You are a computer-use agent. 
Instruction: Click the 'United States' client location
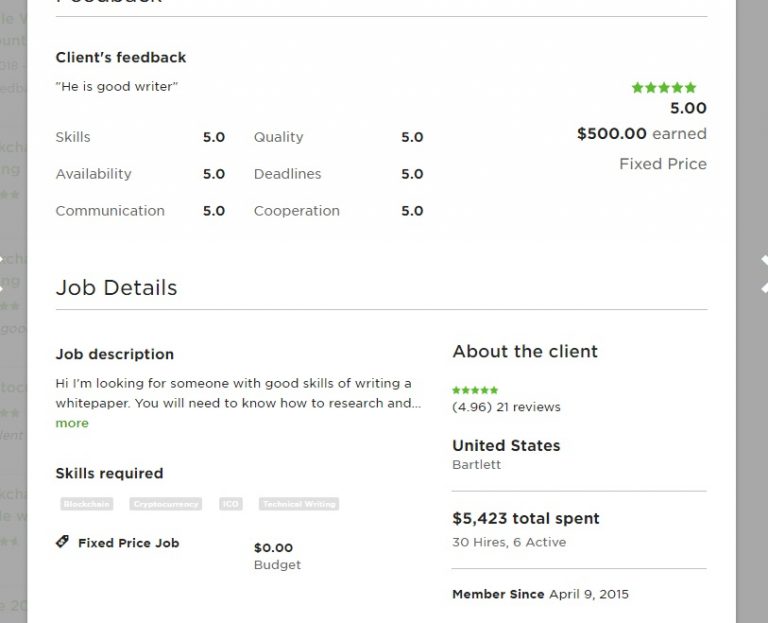tap(506, 446)
